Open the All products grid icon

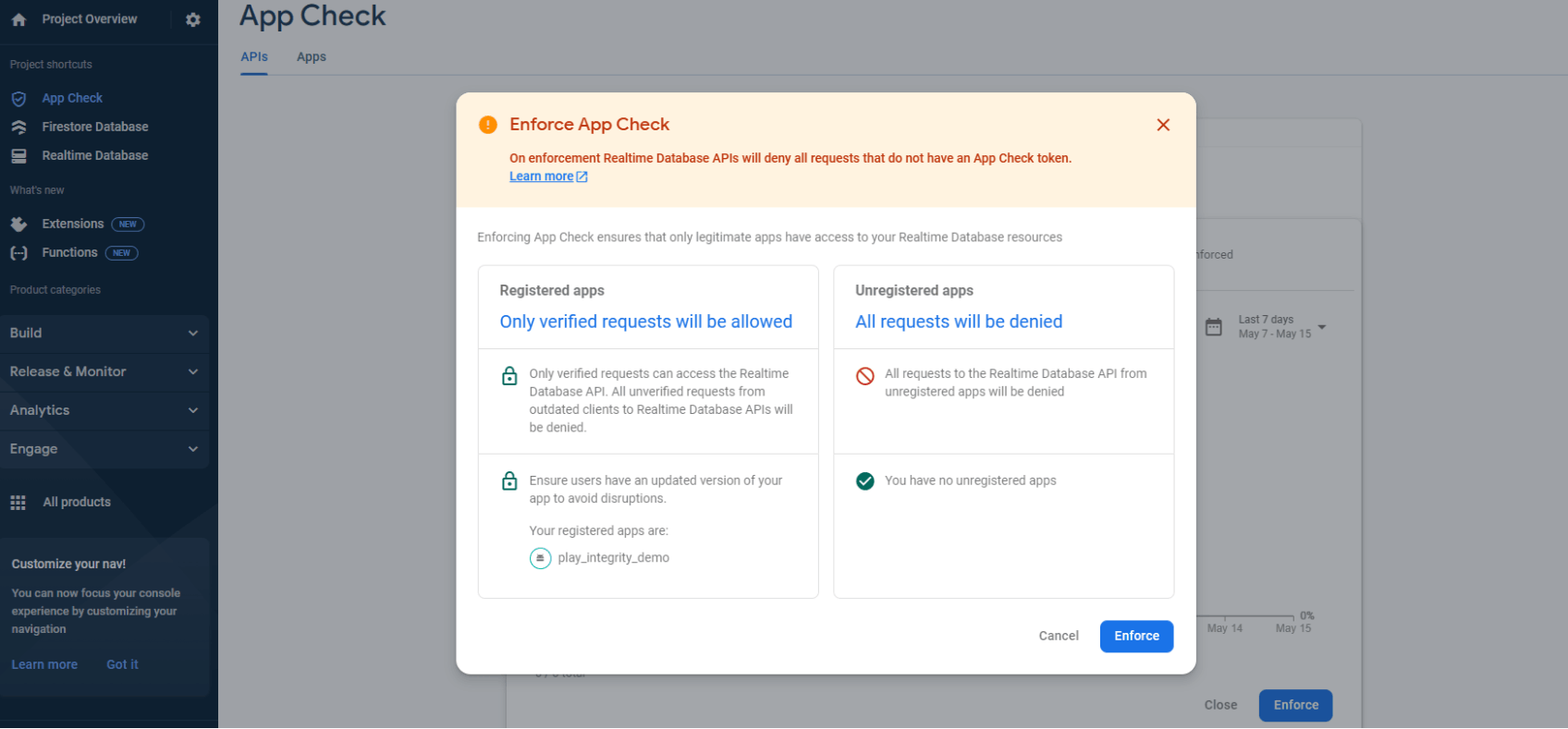click(x=18, y=502)
